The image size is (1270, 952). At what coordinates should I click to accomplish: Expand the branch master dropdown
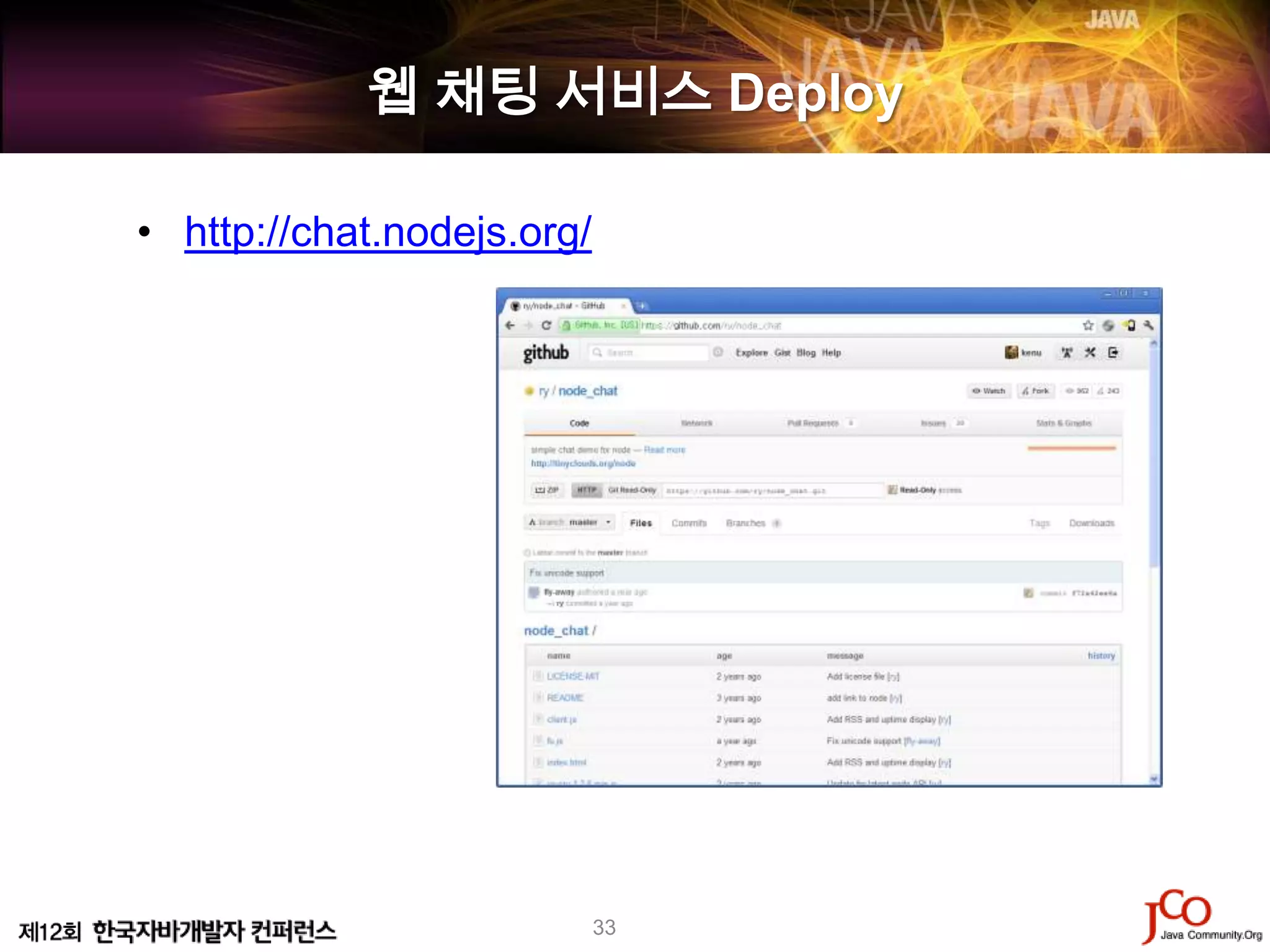click(569, 522)
